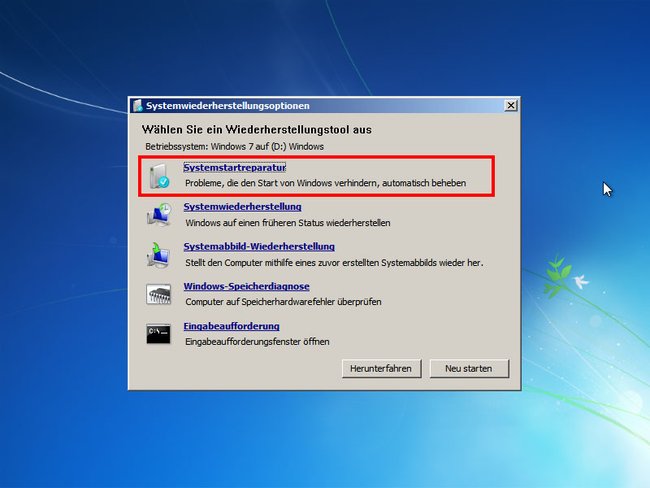Launch the Systemwiederherstellung link
Screen dimensions: 650x488
click(x=243, y=206)
